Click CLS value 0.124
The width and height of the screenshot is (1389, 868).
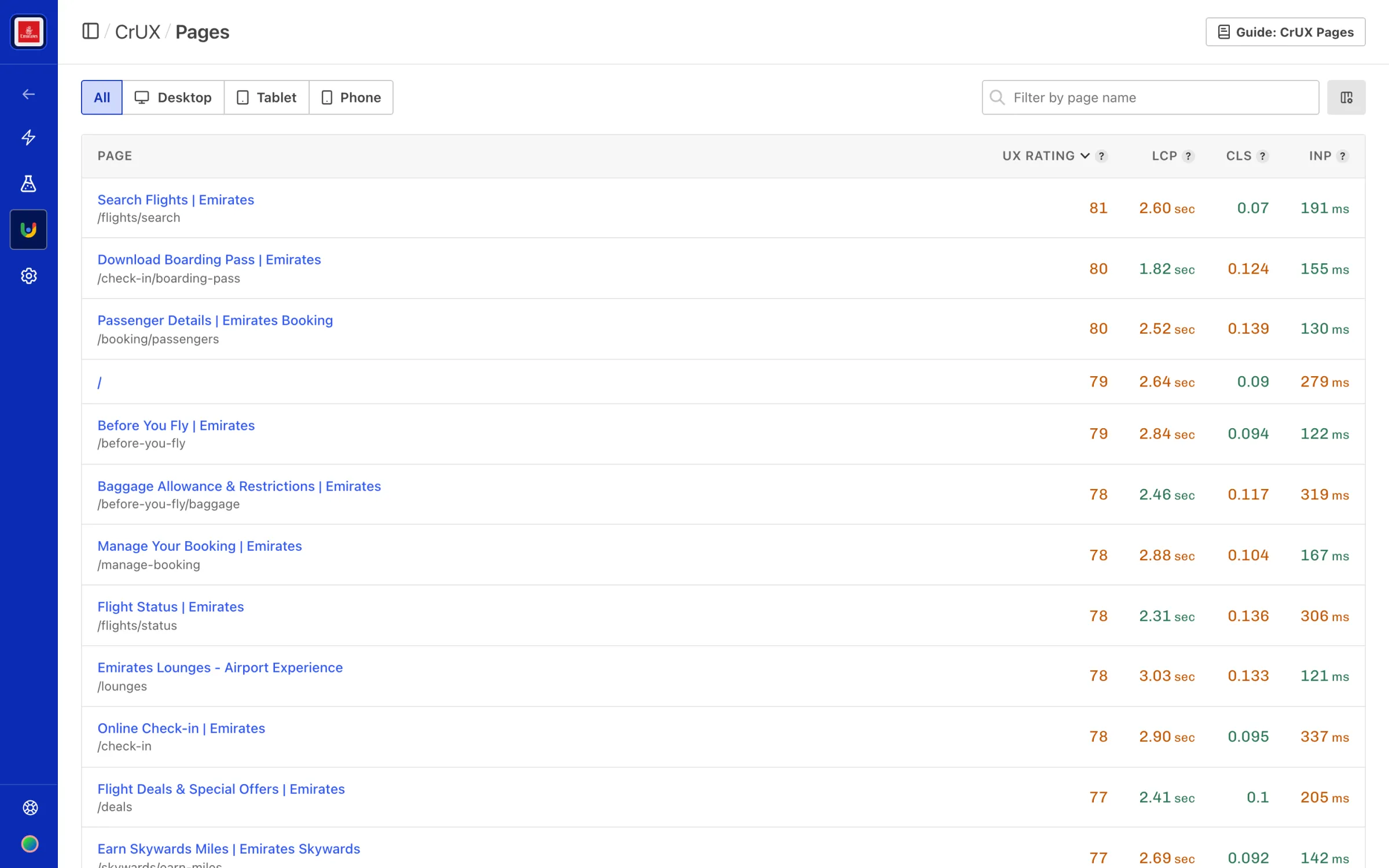(x=1248, y=269)
